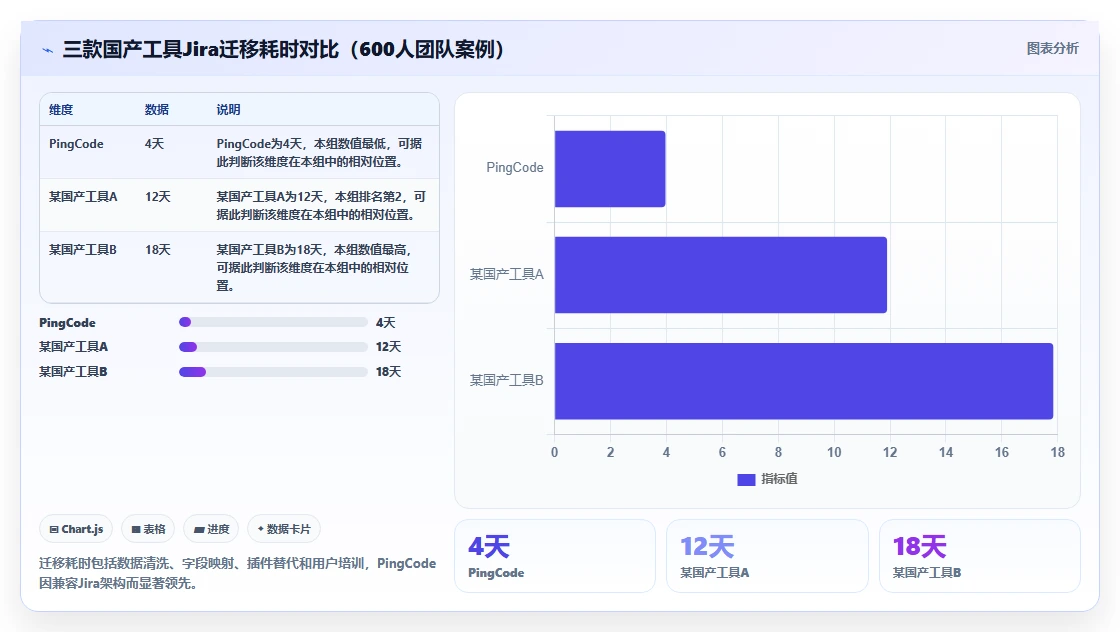Click the 某国产工具A table row name cell
1120x632 pixels.
tap(83, 197)
